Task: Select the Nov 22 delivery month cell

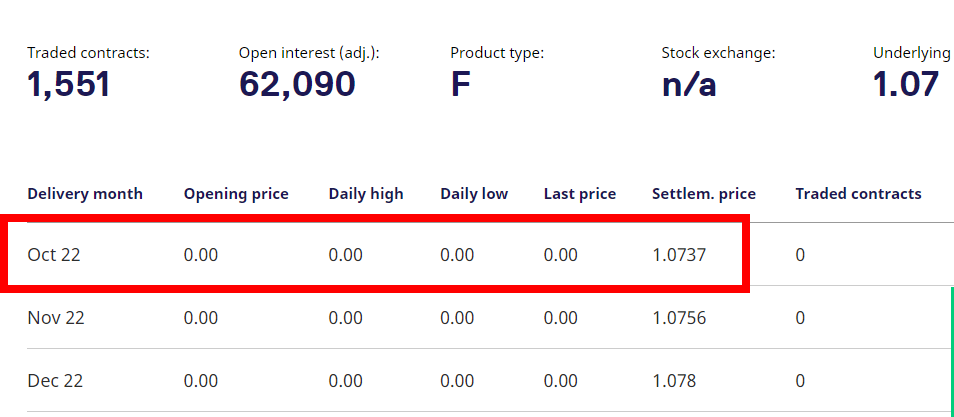Action: tap(56, 318)
